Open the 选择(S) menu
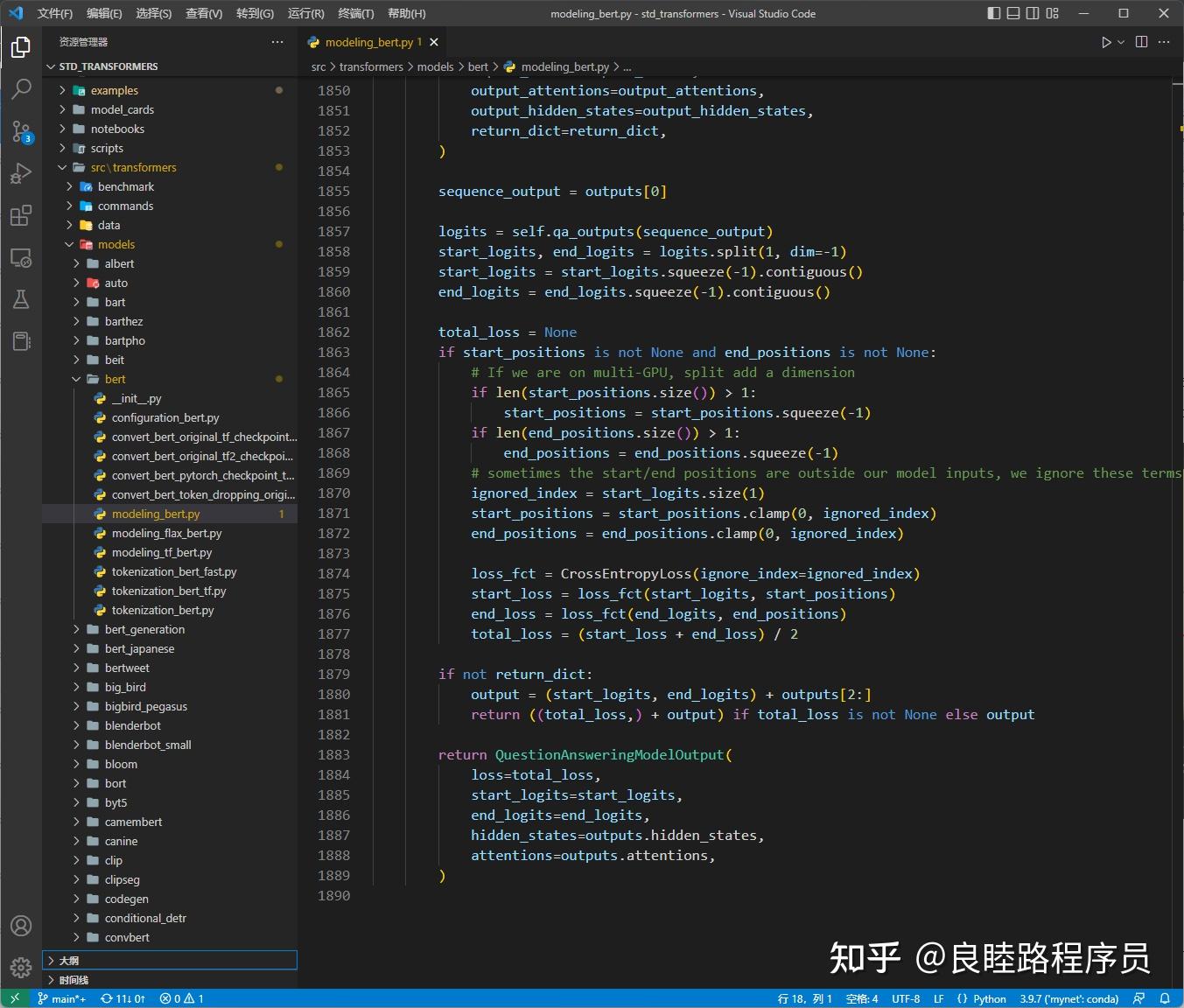Image resolution: width=1184 pixels, height=1008 pixels. pyautogui.click(x=154, y=13)
